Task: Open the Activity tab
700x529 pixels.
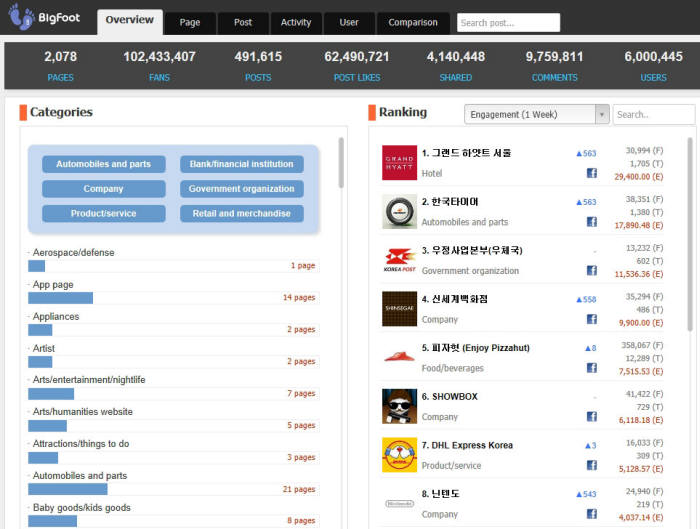Action: click(x=296, y=22)
